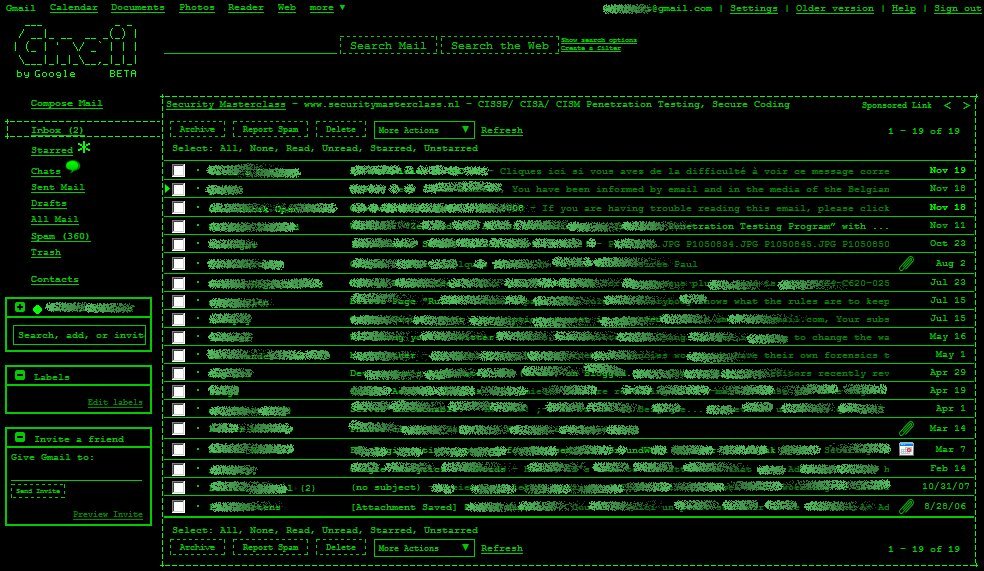
Task: Click paperclip icon on 8/28/06 email
Action: tap(906, 506)
